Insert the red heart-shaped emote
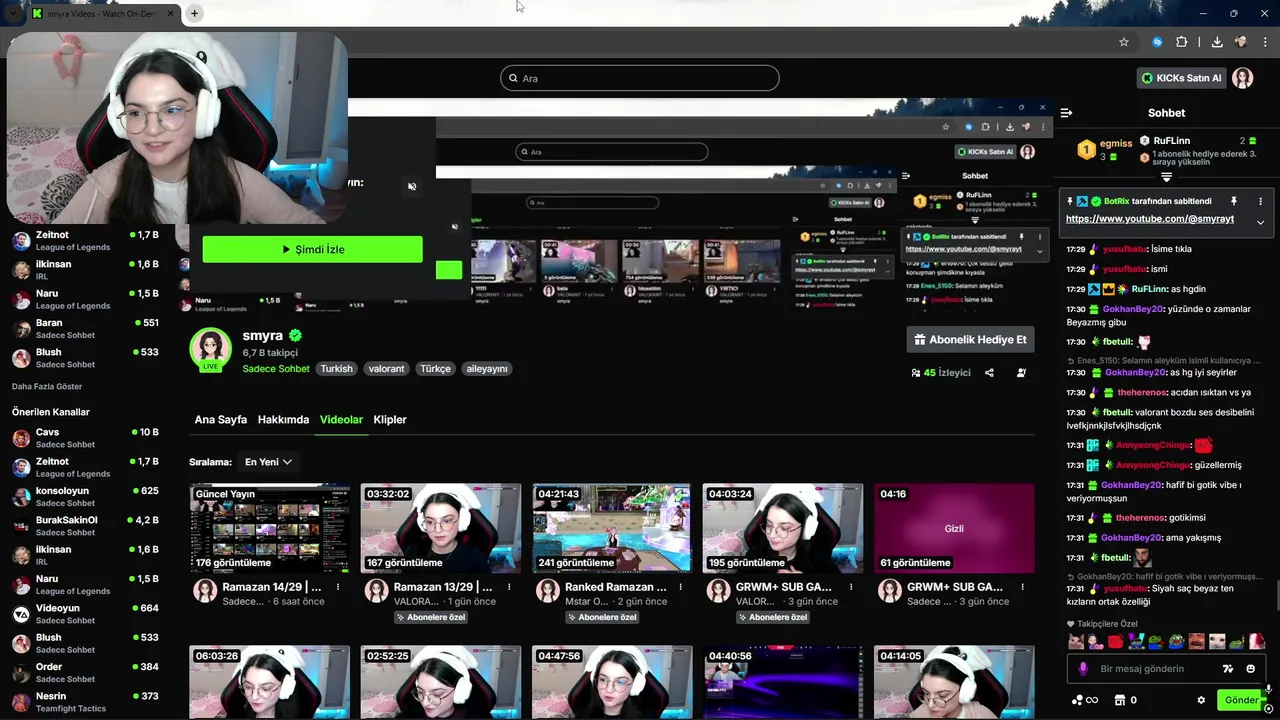Viewport: 1280px width, 720px height. coord(1116,642)
